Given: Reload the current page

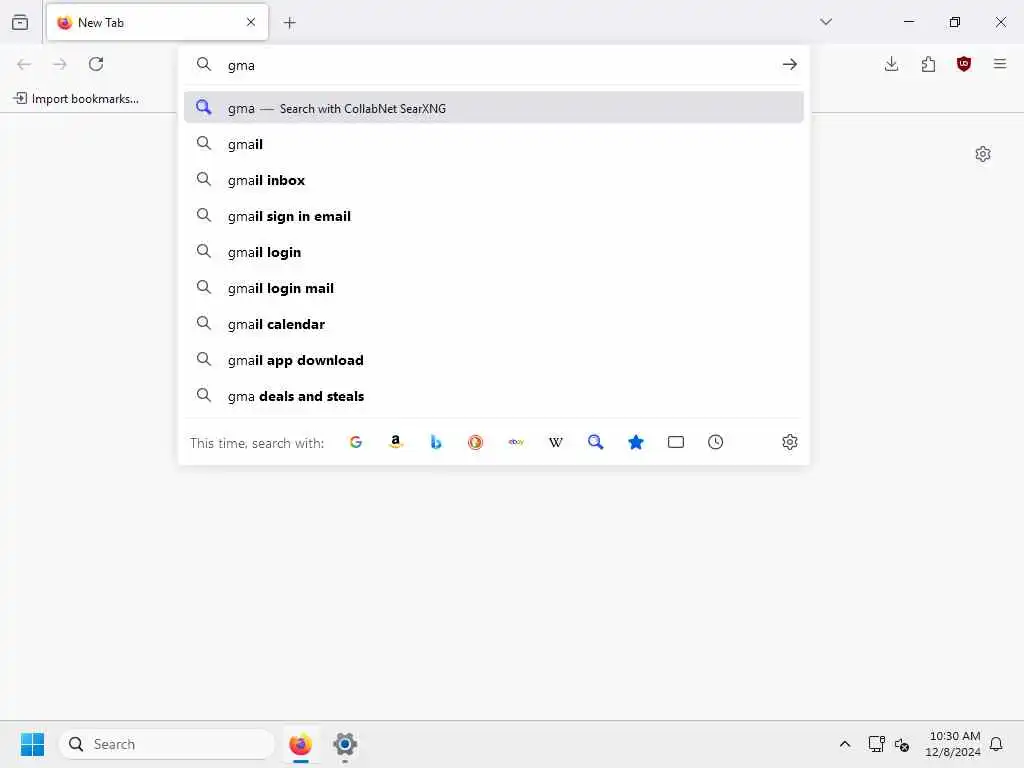Looking at the screenshot, I should coord(96,64).
